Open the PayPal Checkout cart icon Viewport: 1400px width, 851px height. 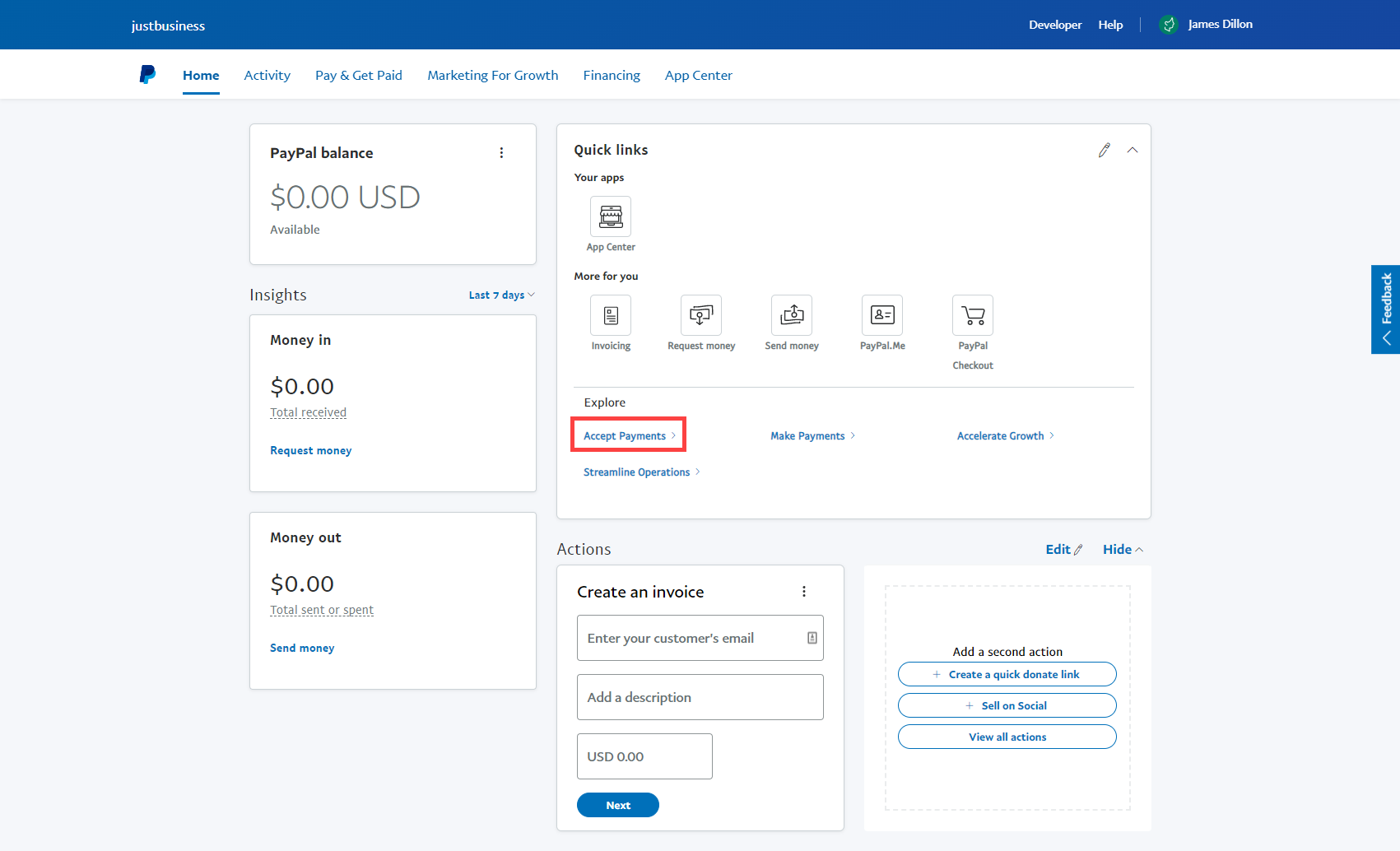(x=973, y=315)
